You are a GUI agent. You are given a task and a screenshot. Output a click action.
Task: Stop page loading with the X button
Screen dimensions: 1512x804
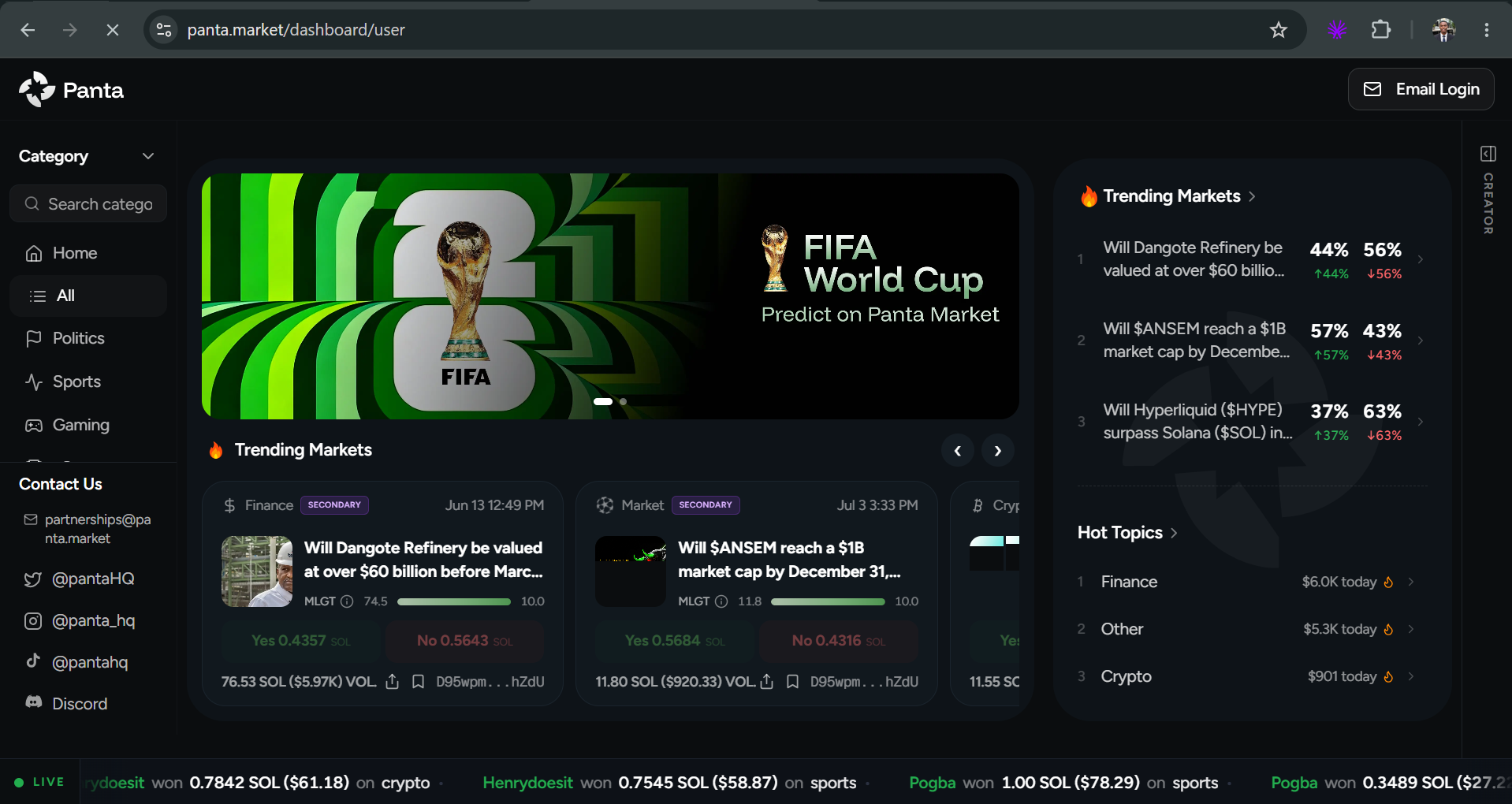pos(113,30)
